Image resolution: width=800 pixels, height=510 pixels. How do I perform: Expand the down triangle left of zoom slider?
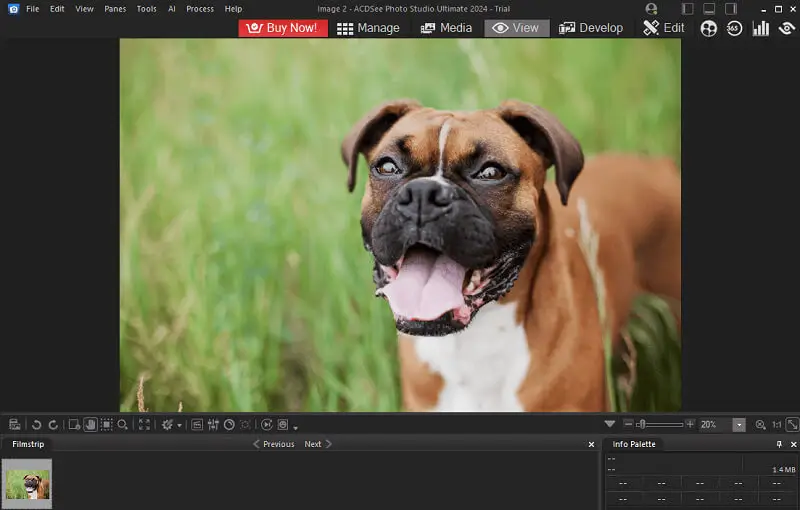[610, 425]
